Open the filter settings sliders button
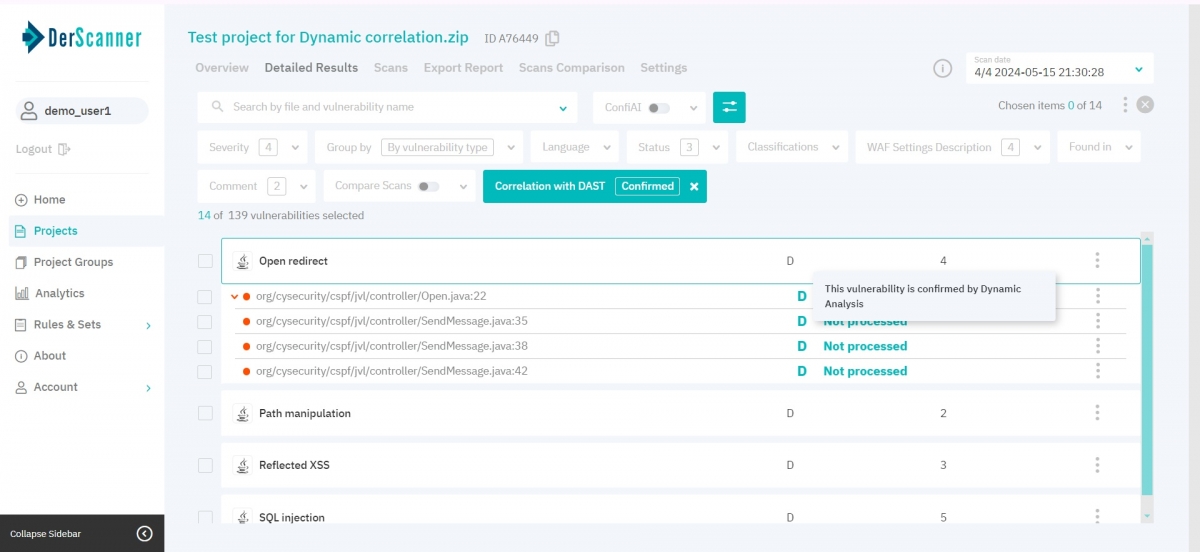The height and width of the screenshot is (552, 1200). click(x=729, y=107)
